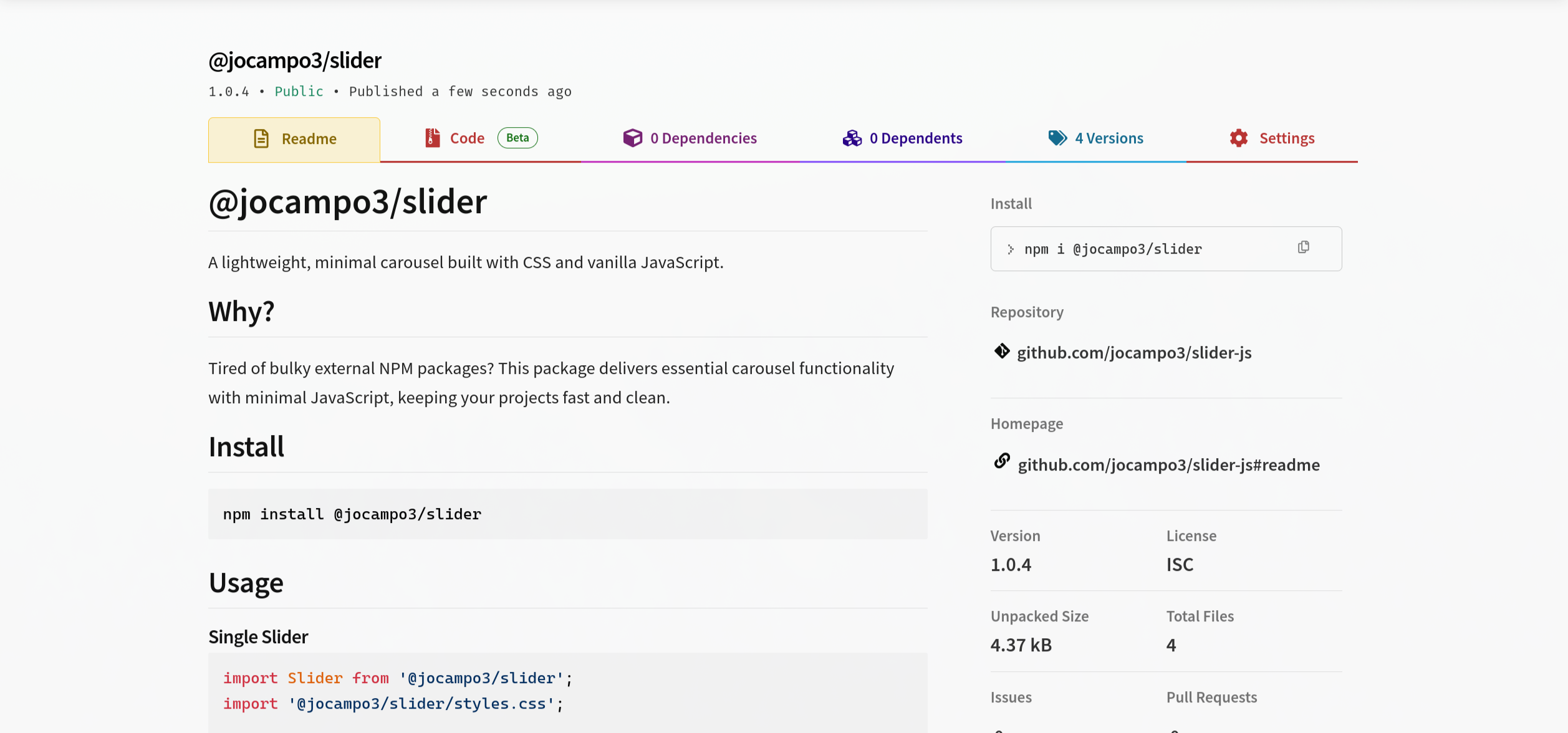Switch to the Code tab

(x=480, y=138)
